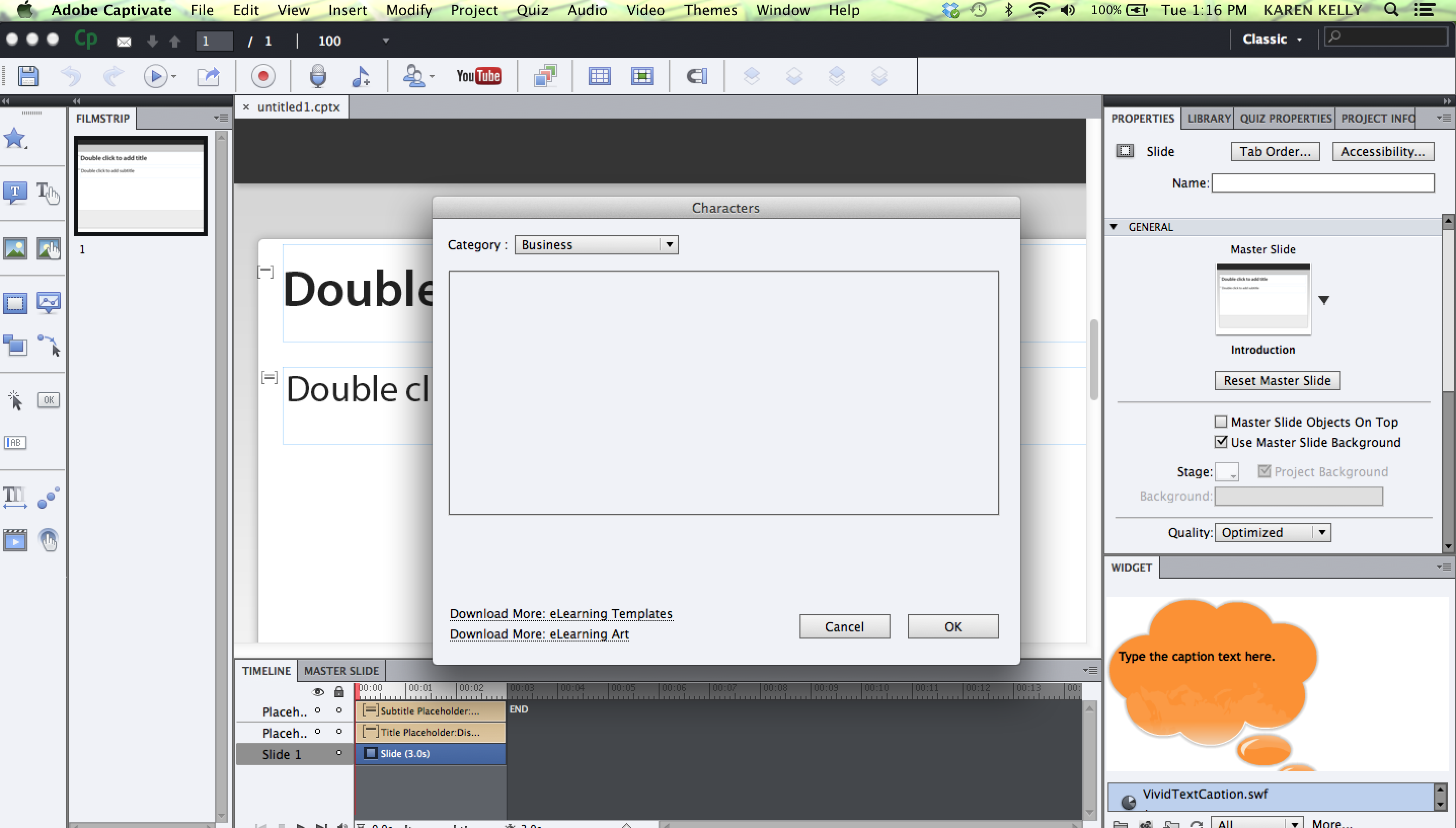
Task: Click the Stage color swatch
Action: point(1227,471)
